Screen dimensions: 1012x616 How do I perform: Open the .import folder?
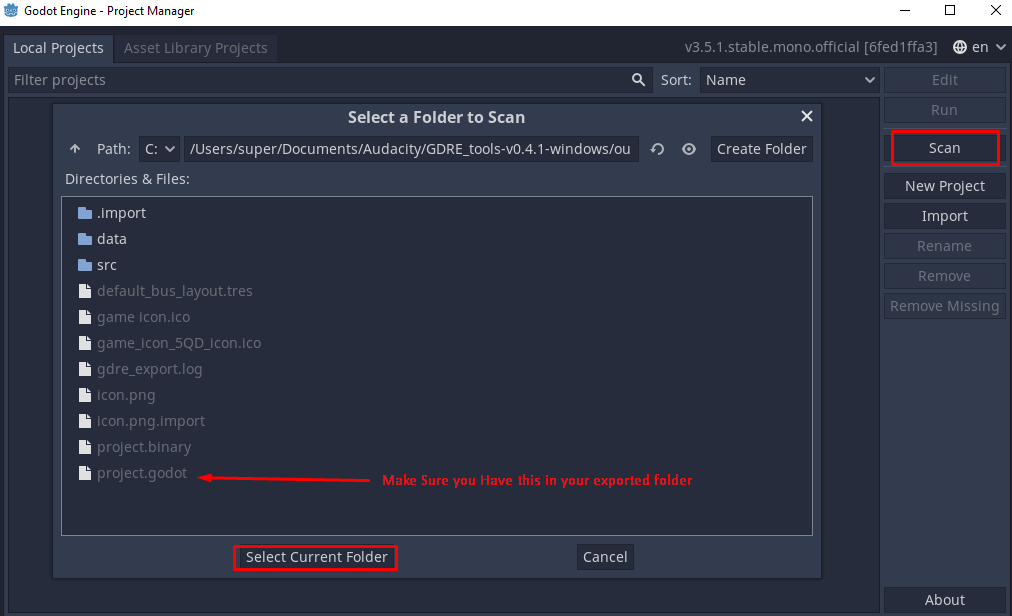click(121, 213)
